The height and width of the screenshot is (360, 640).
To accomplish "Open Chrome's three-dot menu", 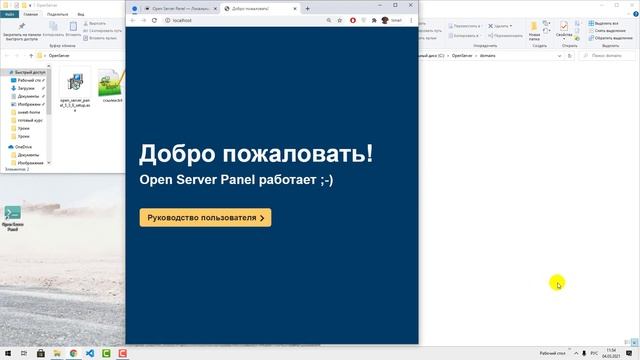I will [x=411, y=20].
